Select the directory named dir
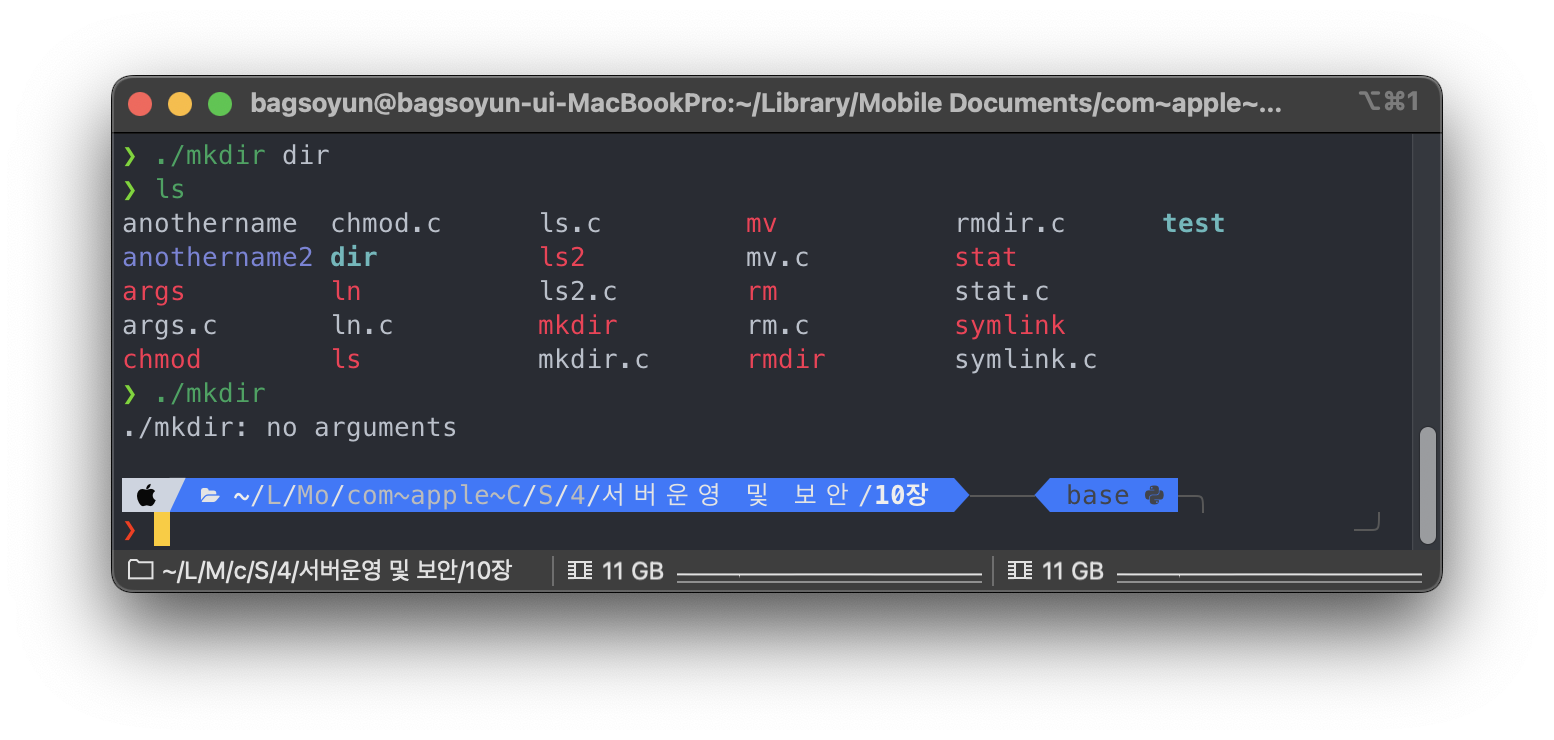The width and height of the screenshot is (1554, 740). [x=354, y=257]
